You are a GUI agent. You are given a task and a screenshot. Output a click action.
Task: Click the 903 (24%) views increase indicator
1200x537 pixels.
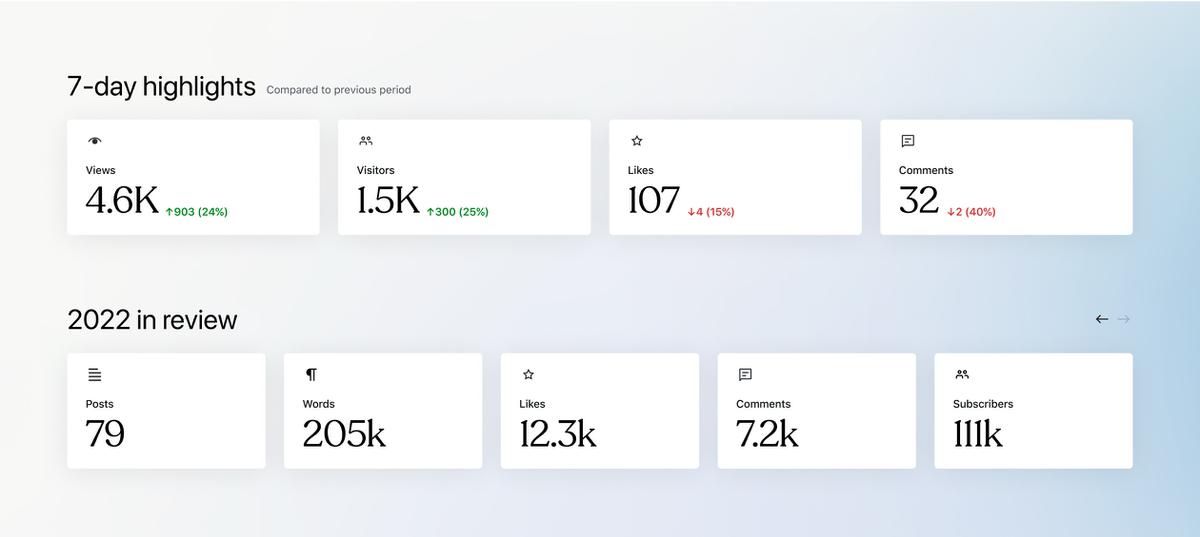pos(197,212)
